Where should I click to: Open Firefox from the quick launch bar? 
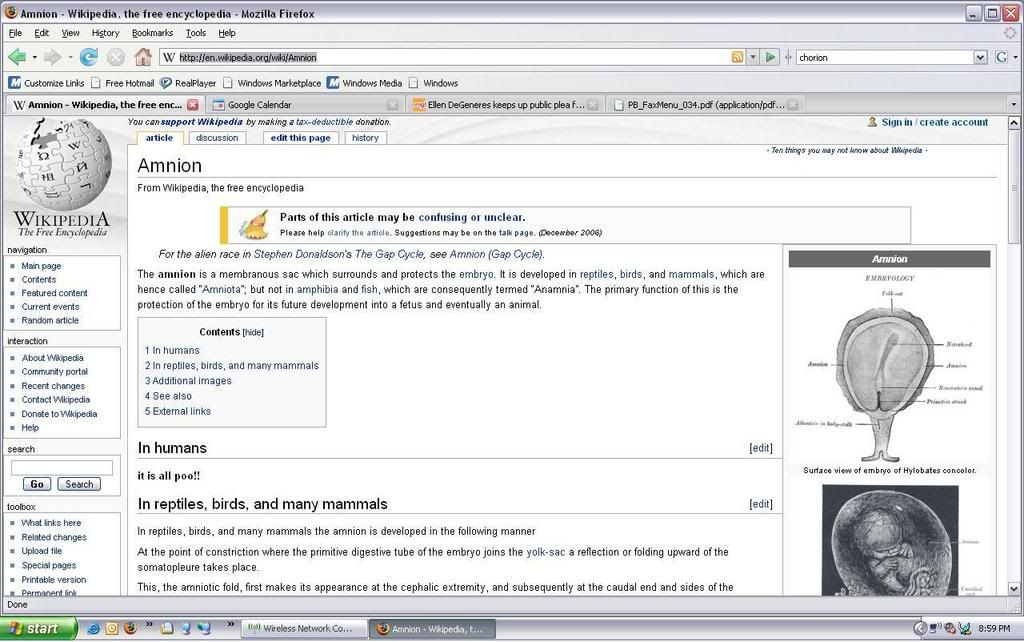point(131,628)
